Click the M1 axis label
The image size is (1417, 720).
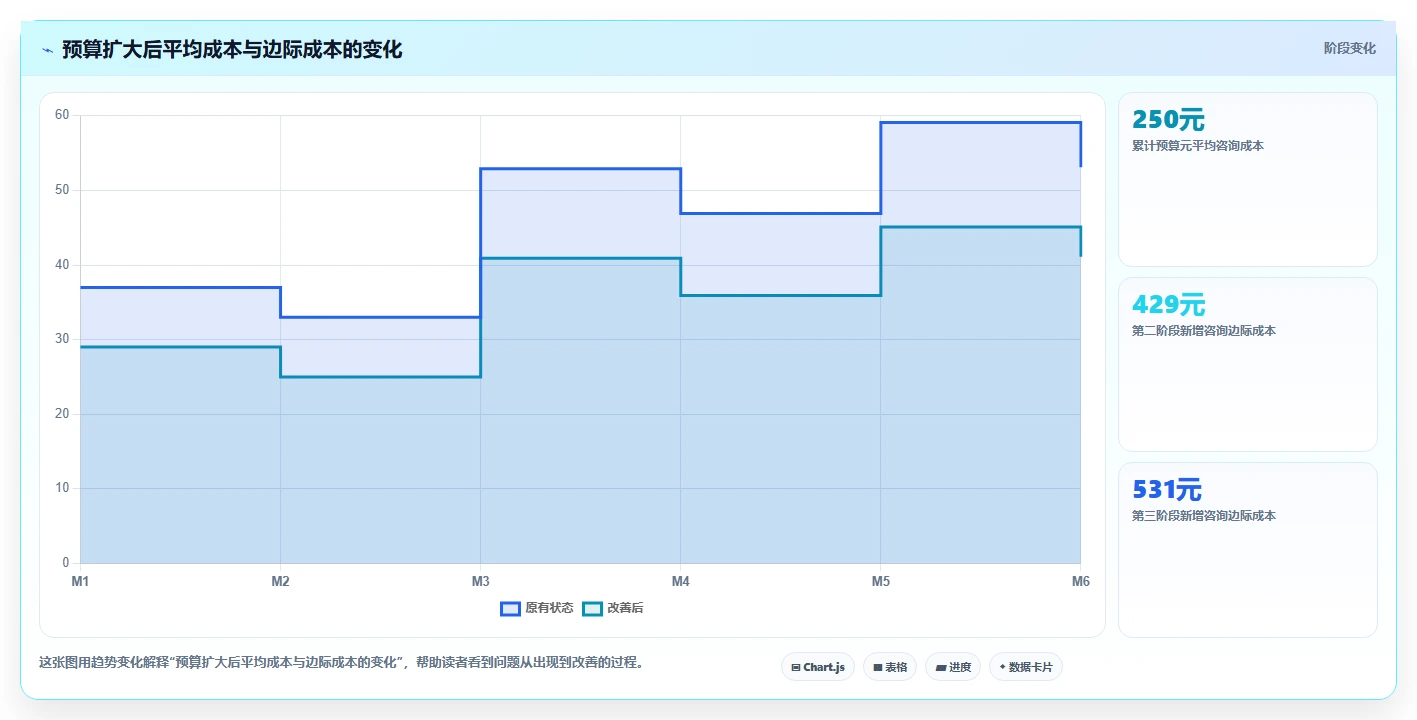coord(80,581)
